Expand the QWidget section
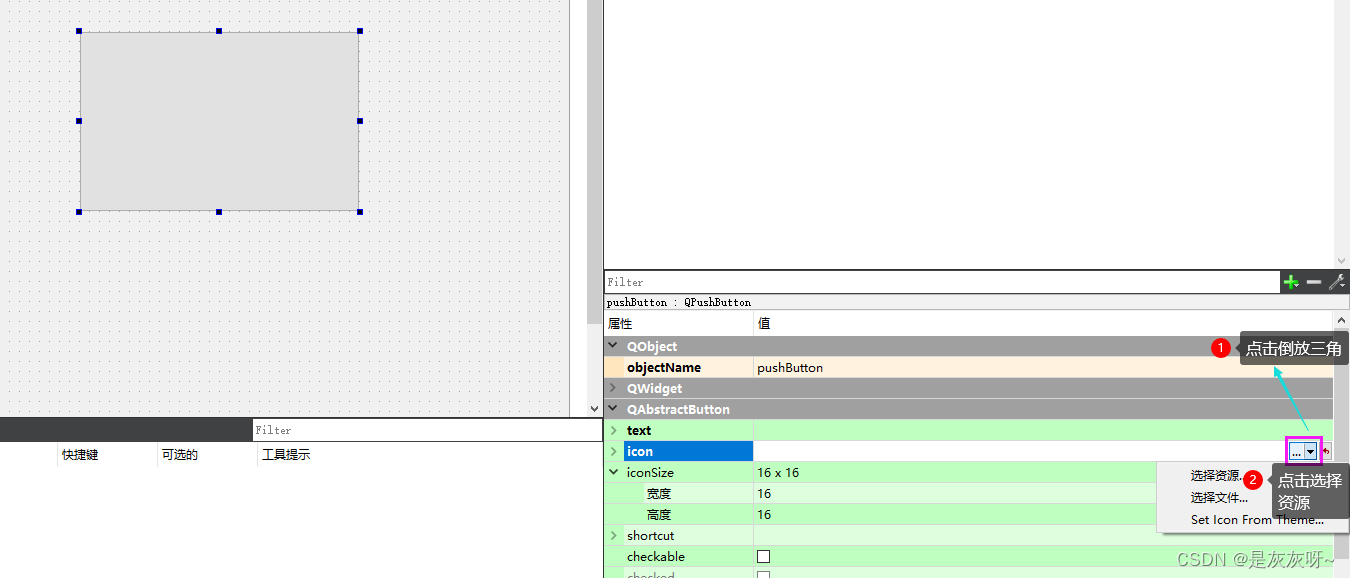This screenshot has width=1350, height=578. (614, 388)
